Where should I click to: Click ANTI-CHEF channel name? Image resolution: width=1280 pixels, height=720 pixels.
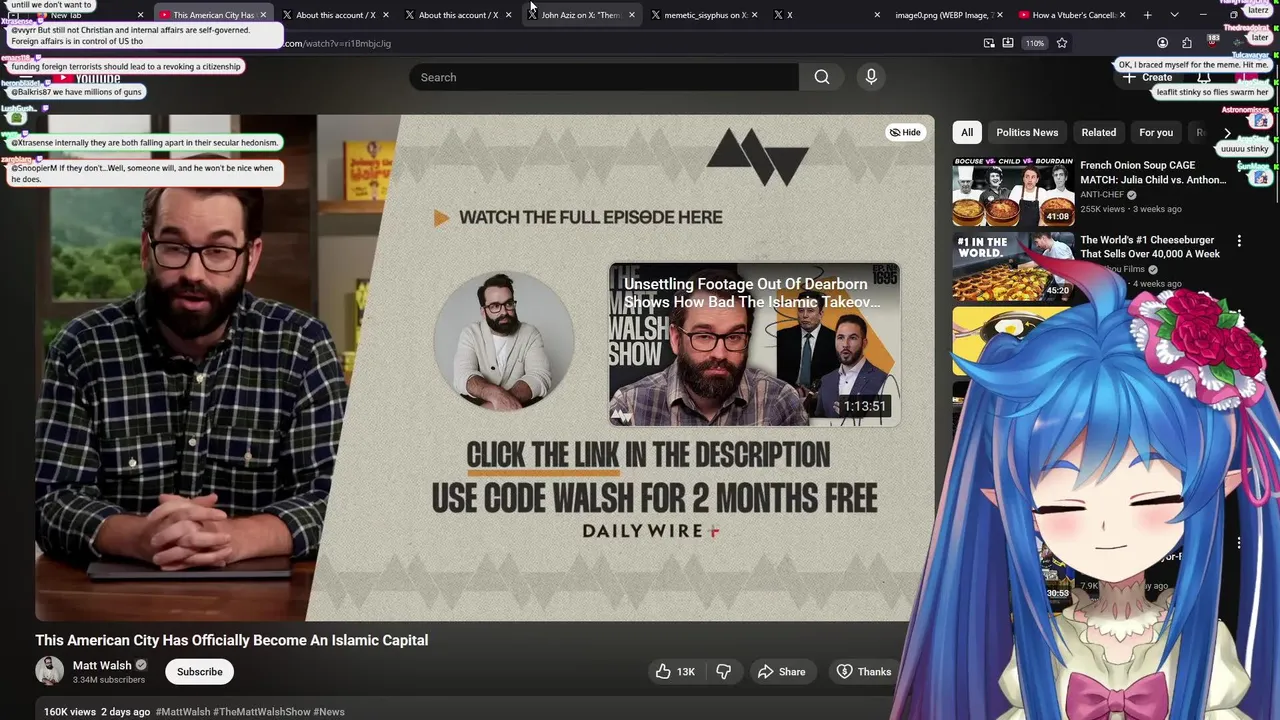[1102, 195]
